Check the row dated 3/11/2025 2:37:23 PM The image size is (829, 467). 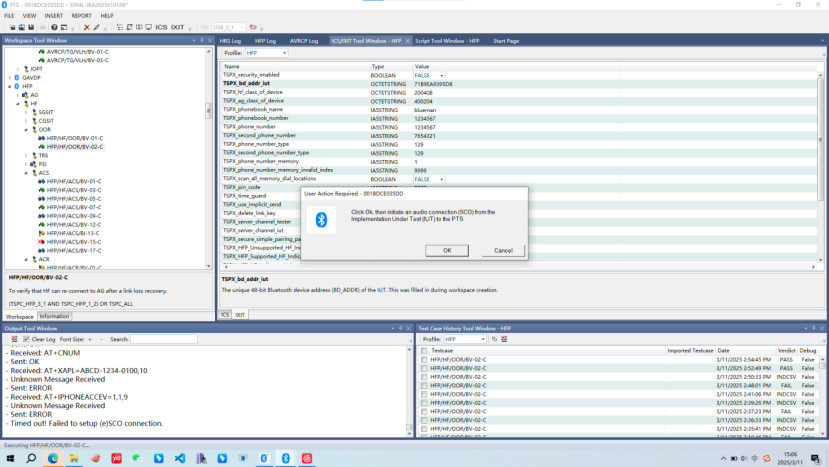pos(424,411)
